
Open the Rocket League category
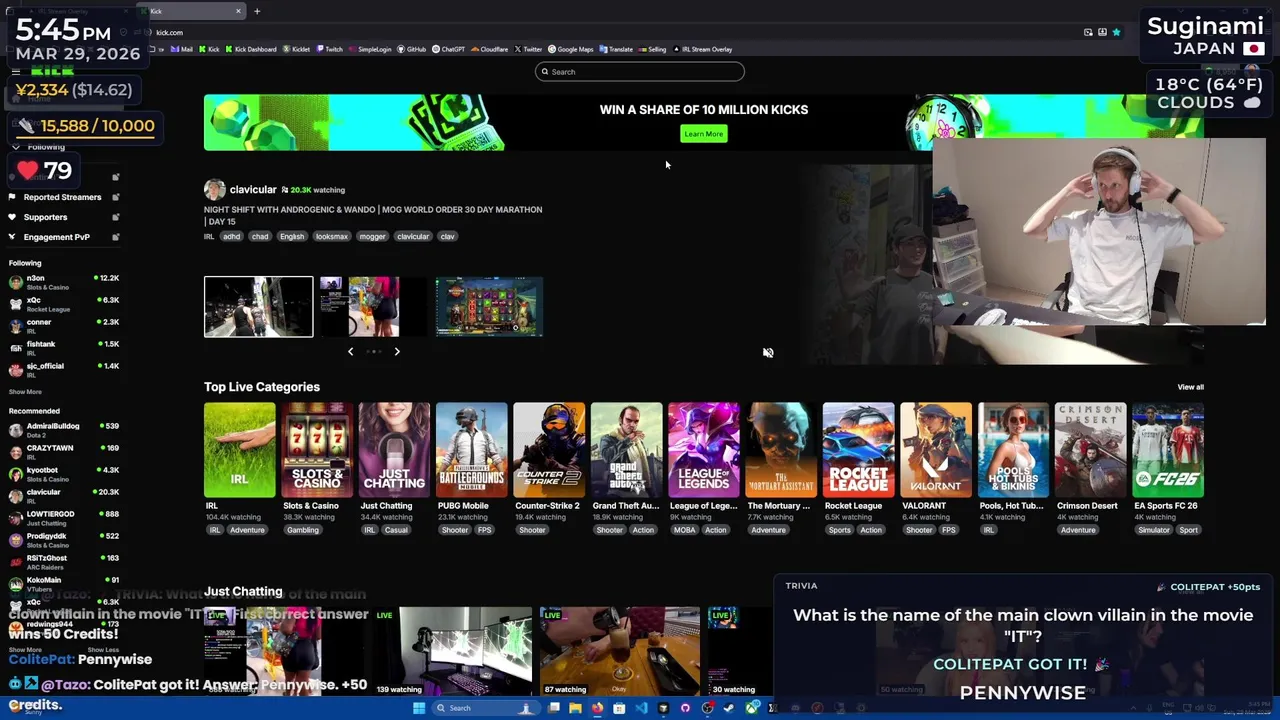pos(858,450)
